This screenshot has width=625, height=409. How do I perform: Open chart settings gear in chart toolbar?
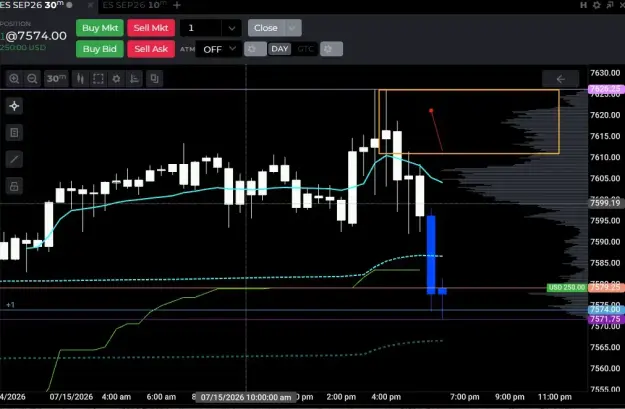[116, 79]
